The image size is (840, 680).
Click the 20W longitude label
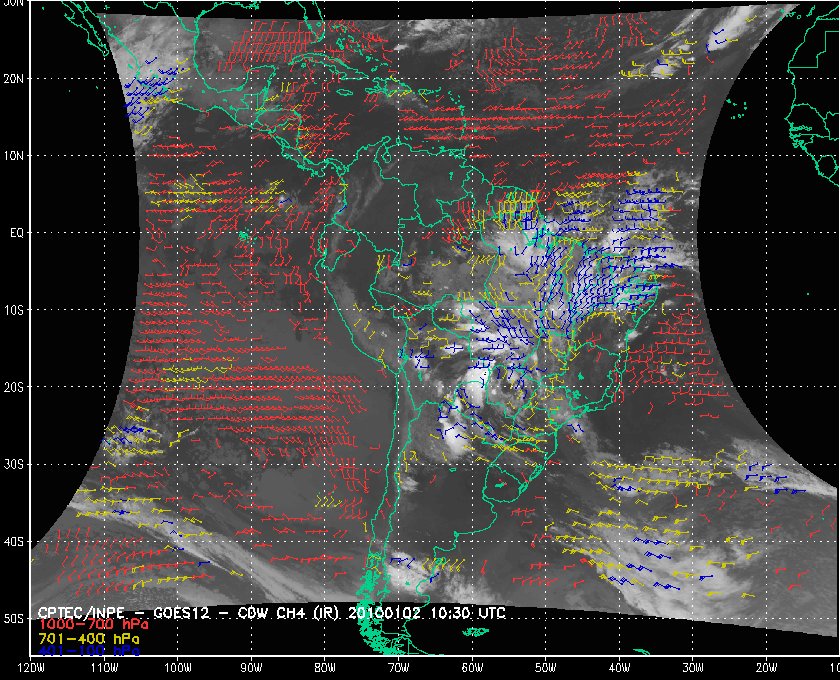767,668
